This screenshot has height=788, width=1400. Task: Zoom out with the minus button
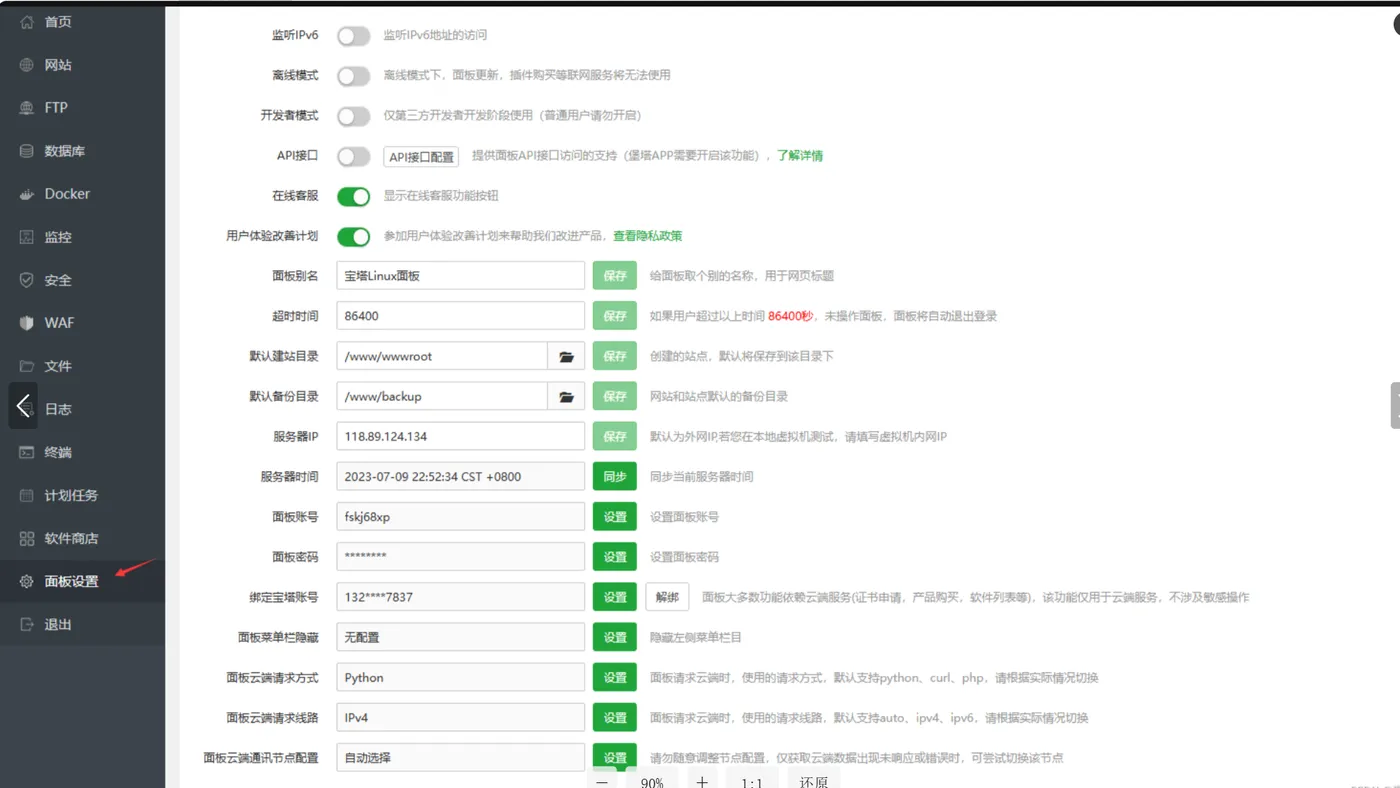pos(600,781)
